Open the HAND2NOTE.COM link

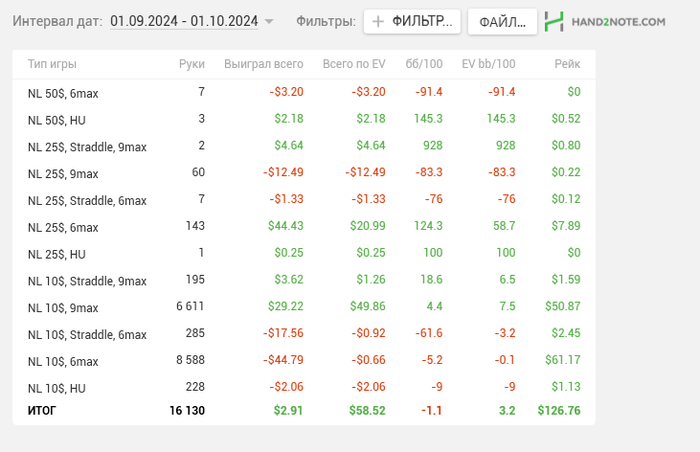coord(618,21)
